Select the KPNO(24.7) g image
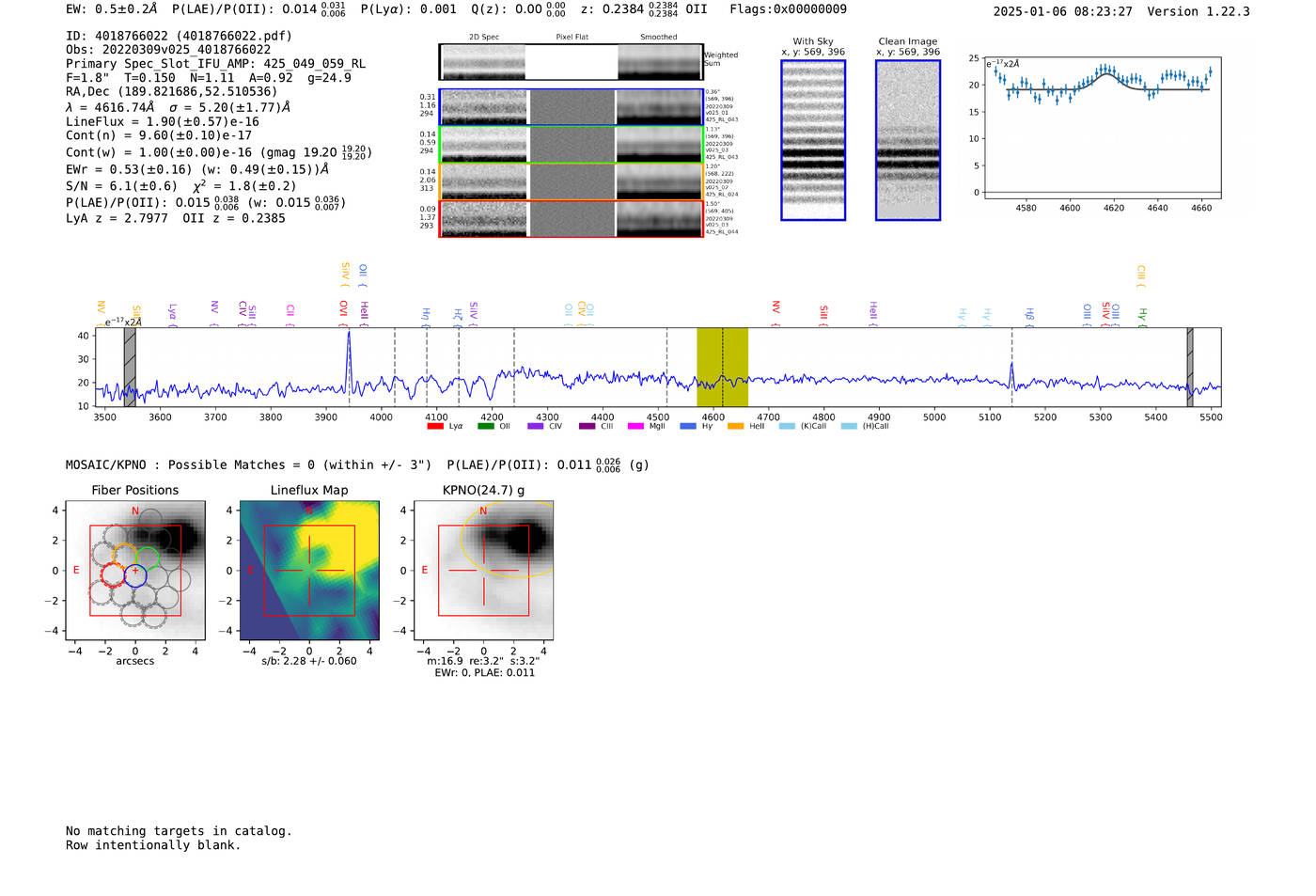This screenshot has width=1316, height=896. click(483, 570)
